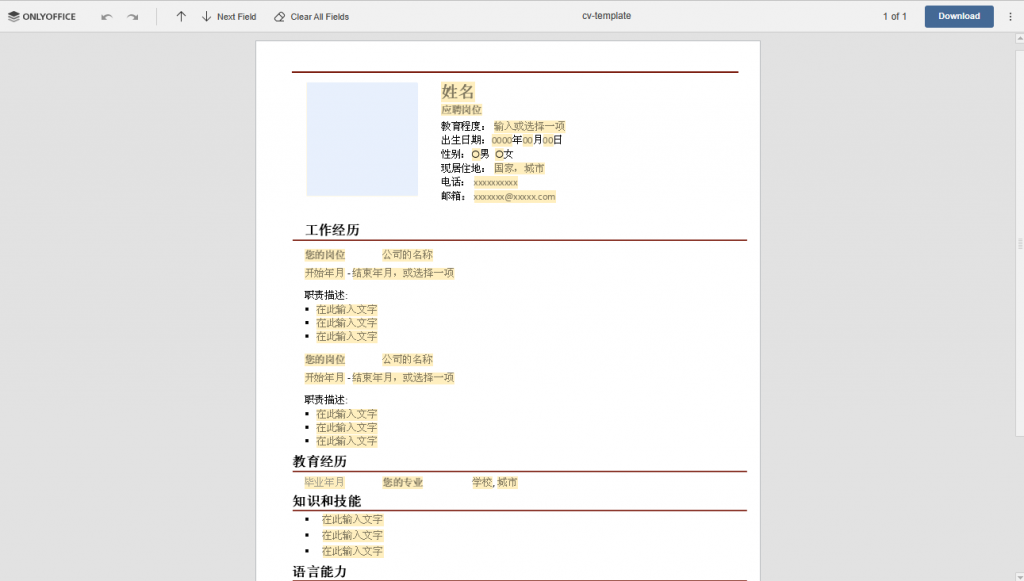Image resolution: width=1024 pixels, height=581 pixels.
Task: Click the Download button
Action: pos(958,16)
